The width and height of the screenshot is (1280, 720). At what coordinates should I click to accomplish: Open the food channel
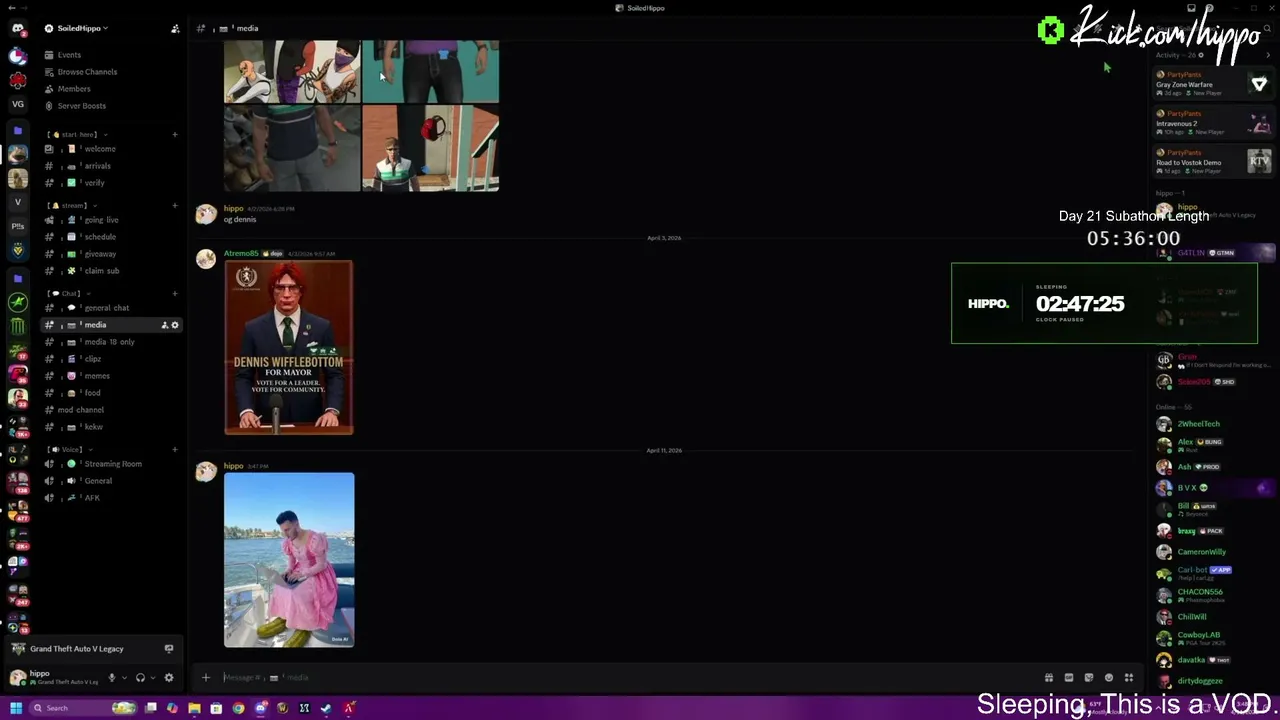[112, 393]
